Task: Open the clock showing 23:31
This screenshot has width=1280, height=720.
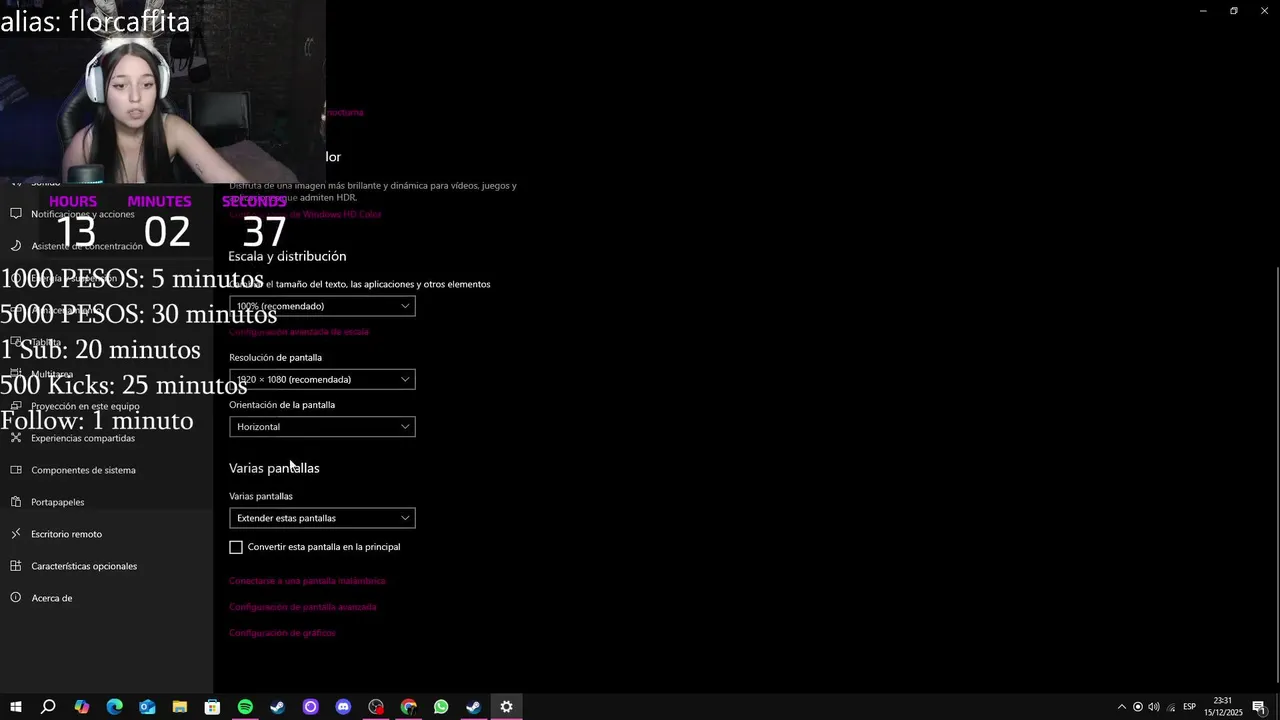Action: pyautogui.click(x=1223, y=707)
